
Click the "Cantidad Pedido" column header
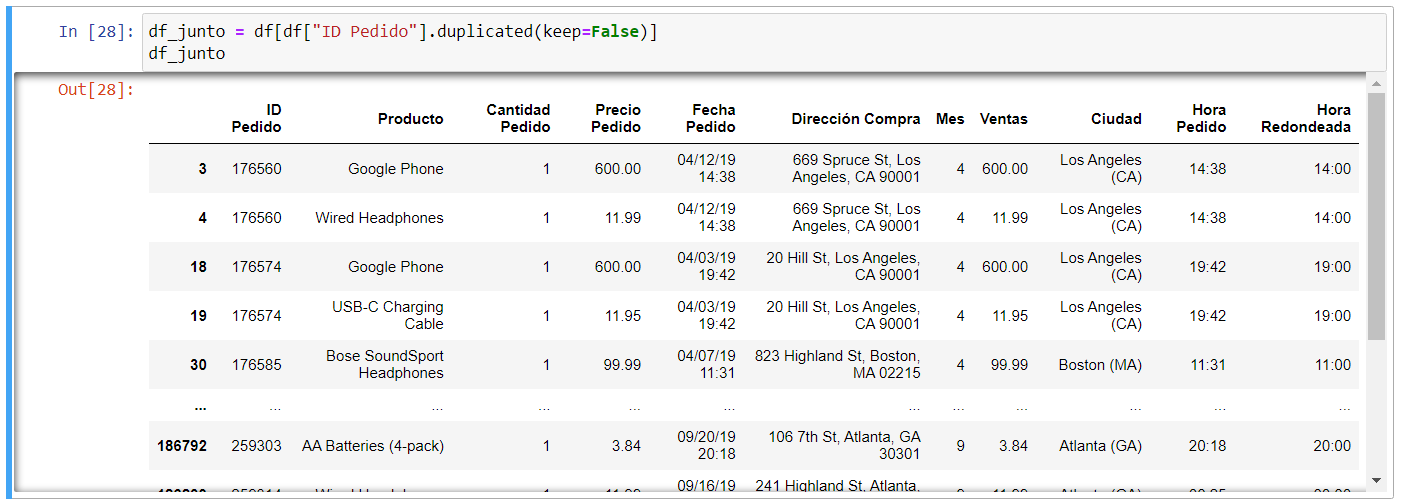(x=518, y=118)
